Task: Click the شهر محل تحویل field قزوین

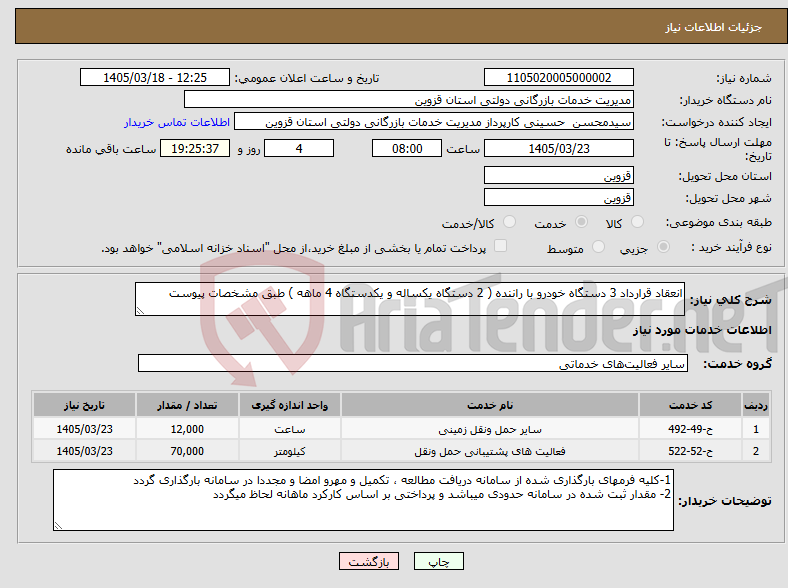Action: pyautogui.click(x=558, y=198)
